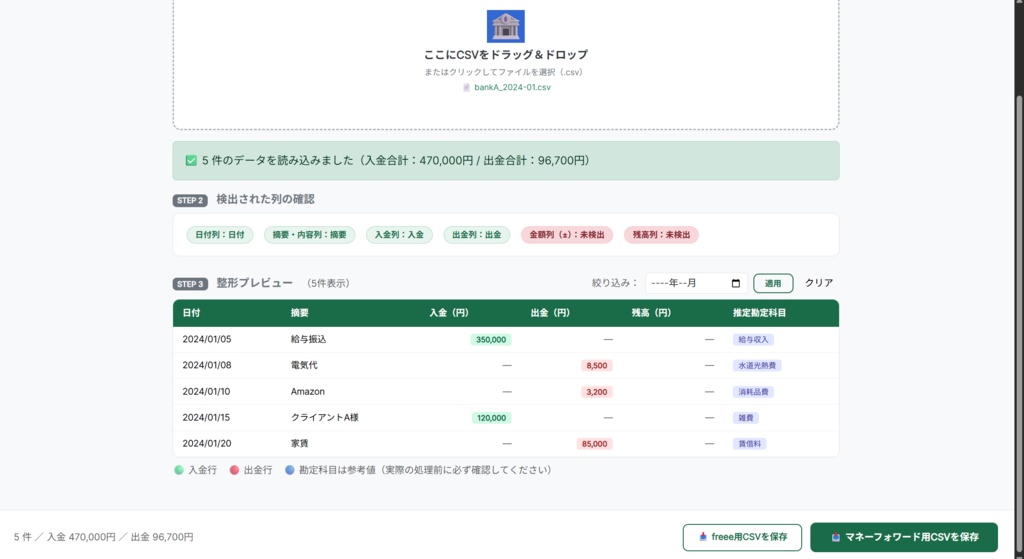Select the クライアントA様 description cell
This screenshot has width=1024, height=559.
tap(325, 418)
